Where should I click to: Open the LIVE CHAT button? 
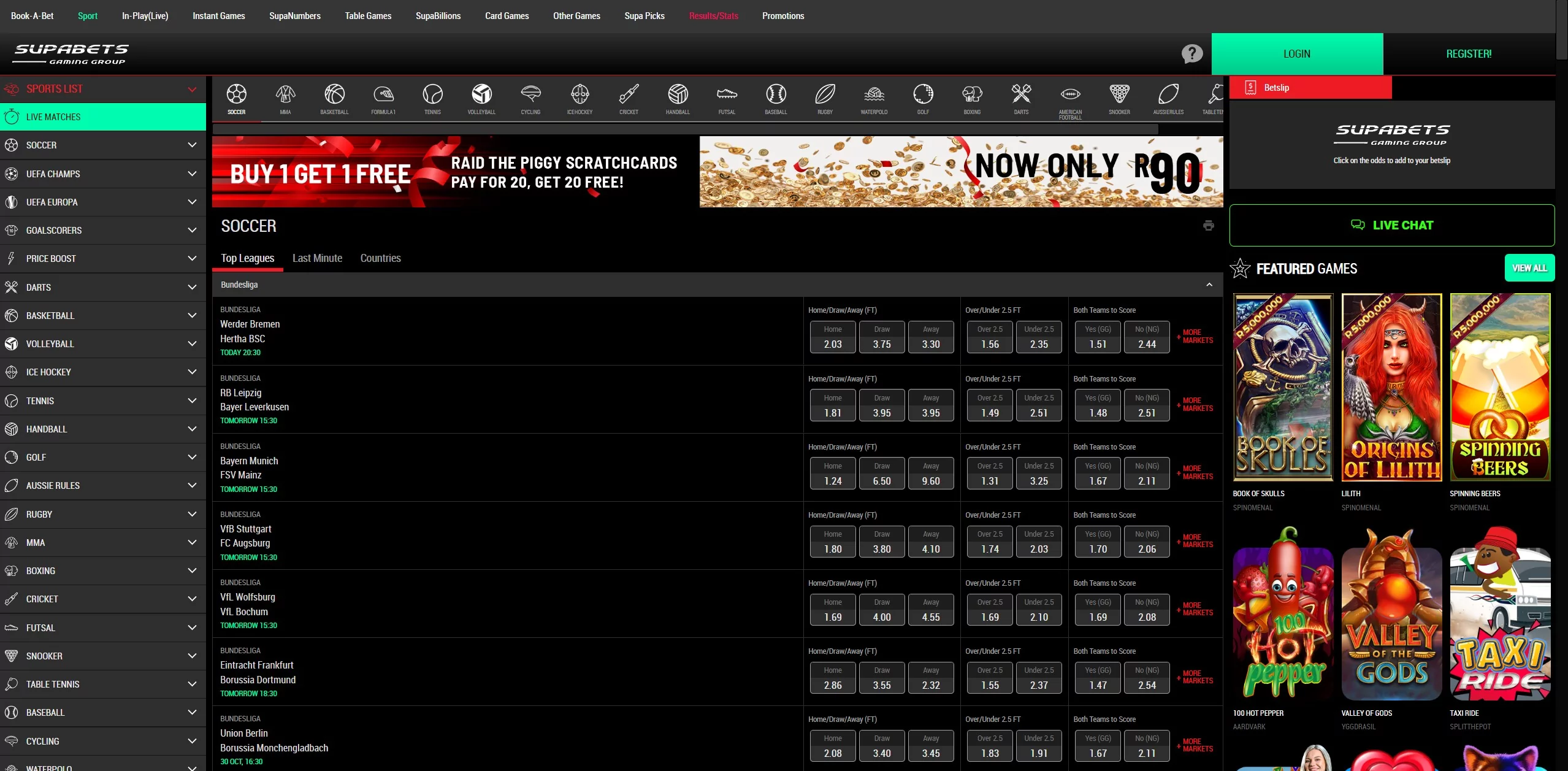[x=1391, y=225]
